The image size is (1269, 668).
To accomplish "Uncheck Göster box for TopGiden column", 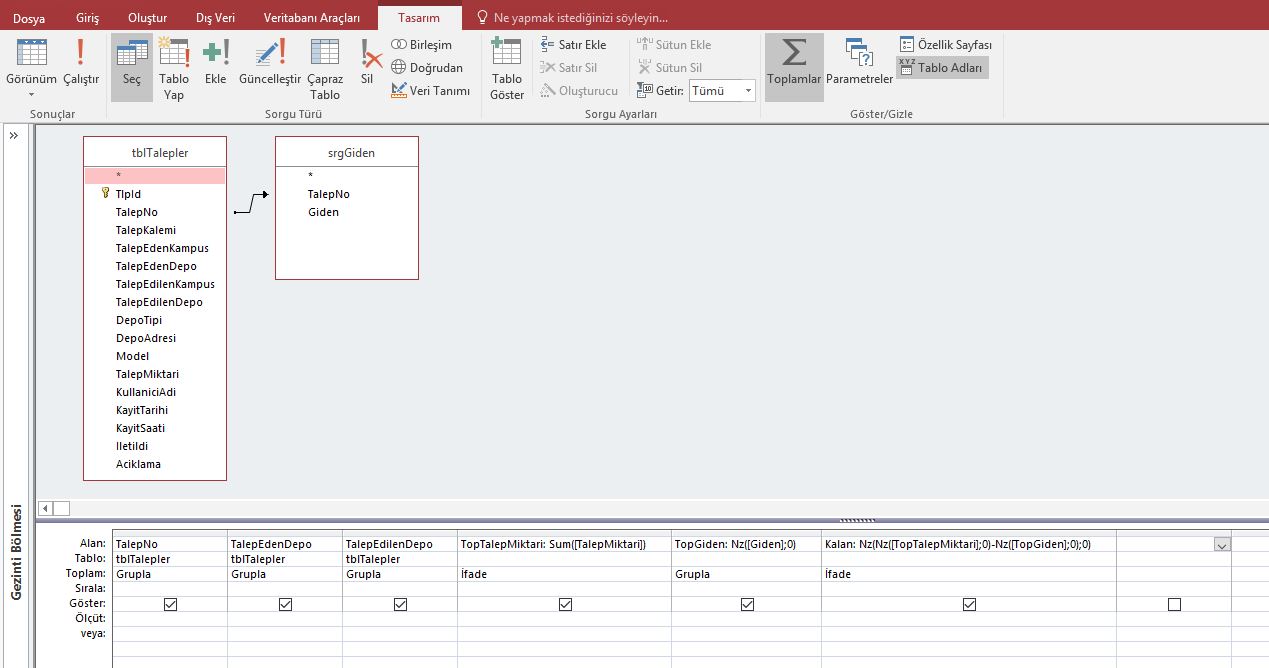I will point(747,604).
